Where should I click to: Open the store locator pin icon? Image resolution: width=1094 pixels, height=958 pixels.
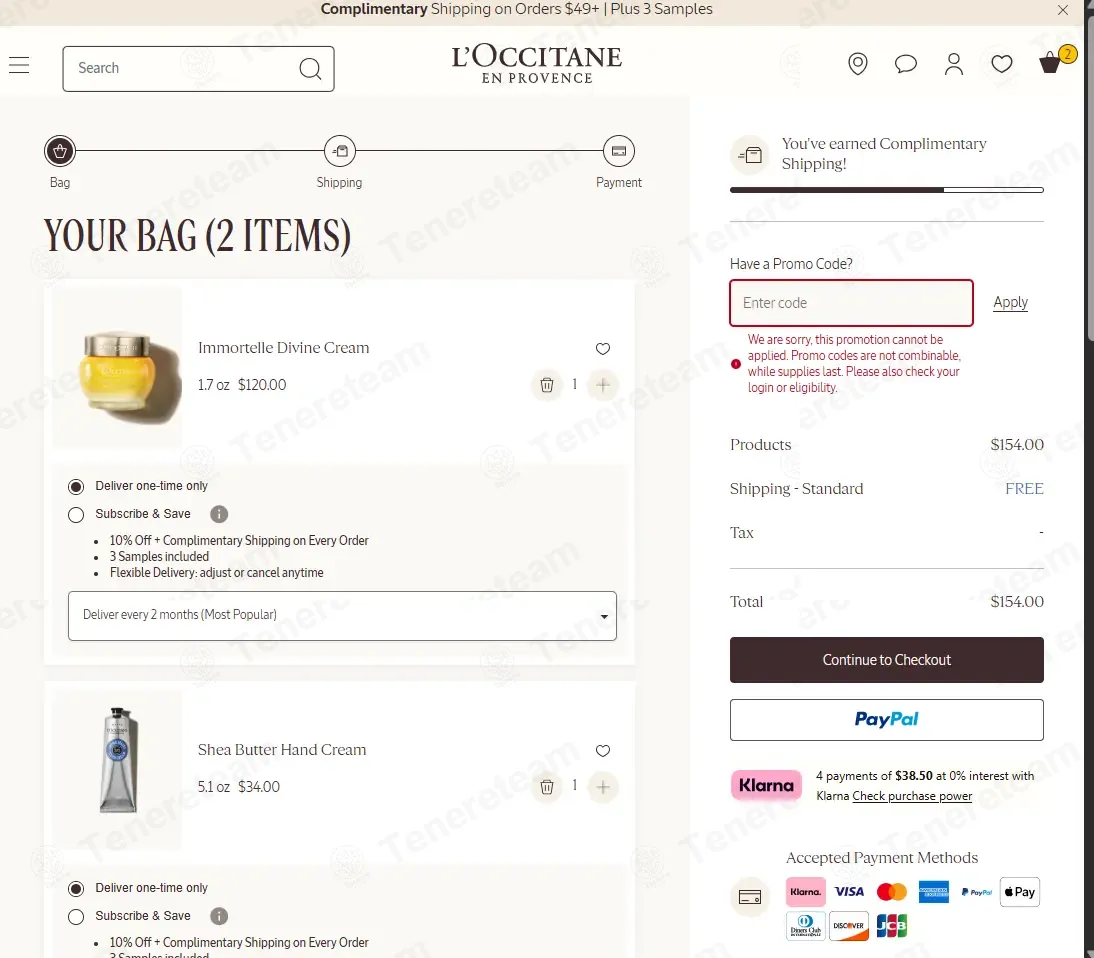pyautogui.click(x=857, y=64)
